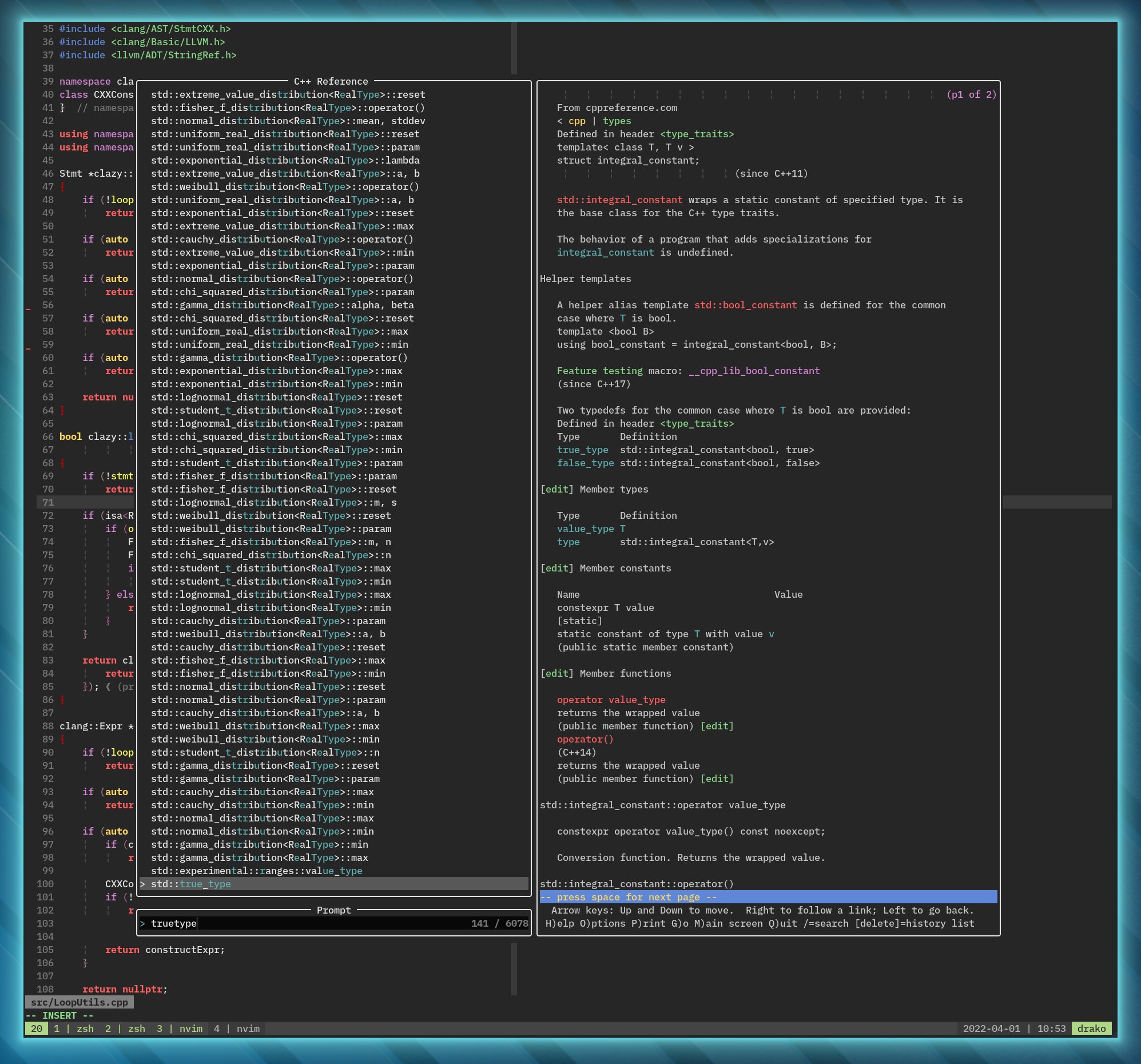Select std::extreme_value_distribution<RealType>::reset entry
The width and height of the screenshot is (1141, 1064).
point(288,94)
